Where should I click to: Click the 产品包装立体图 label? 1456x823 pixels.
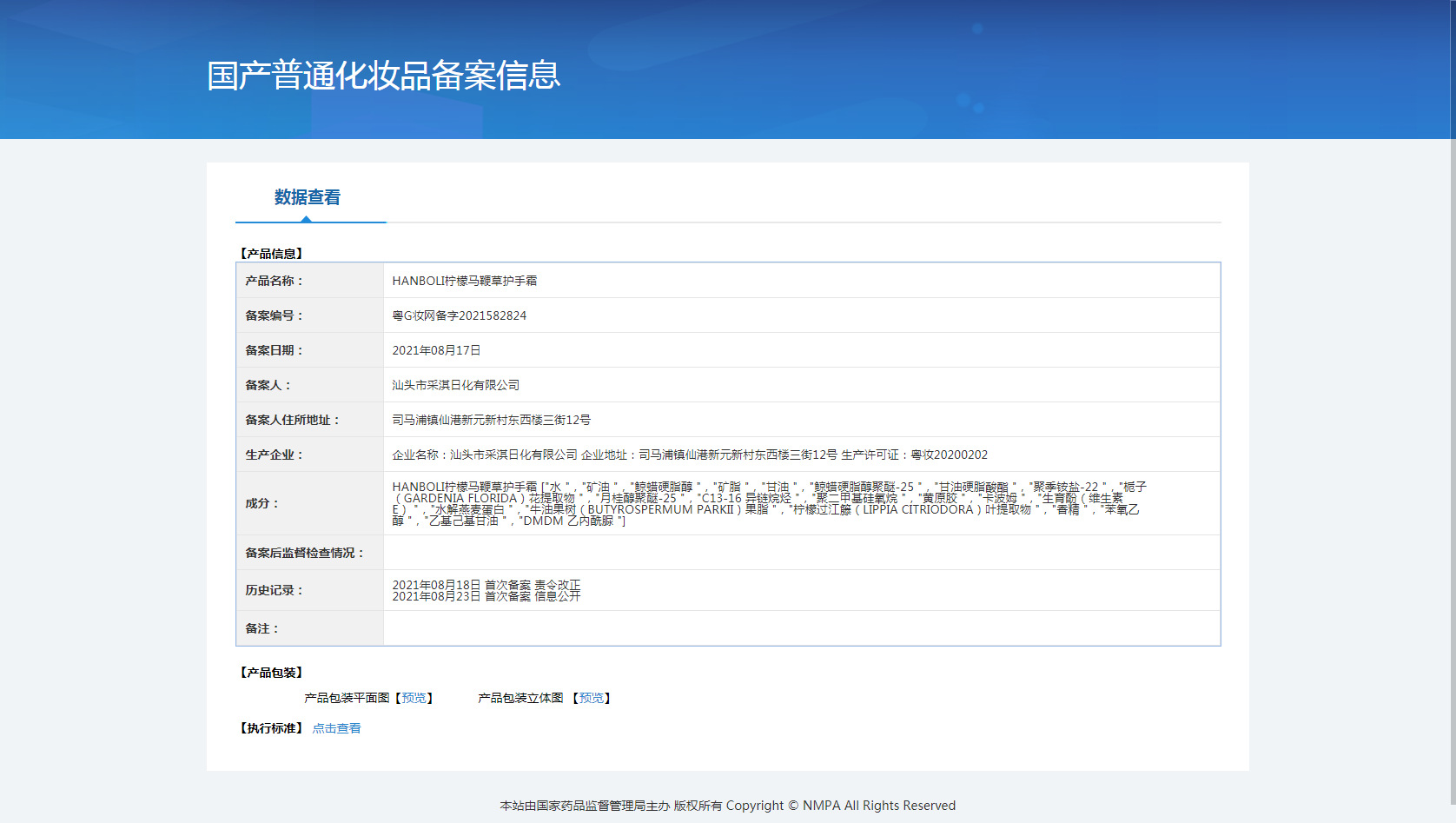520,698
